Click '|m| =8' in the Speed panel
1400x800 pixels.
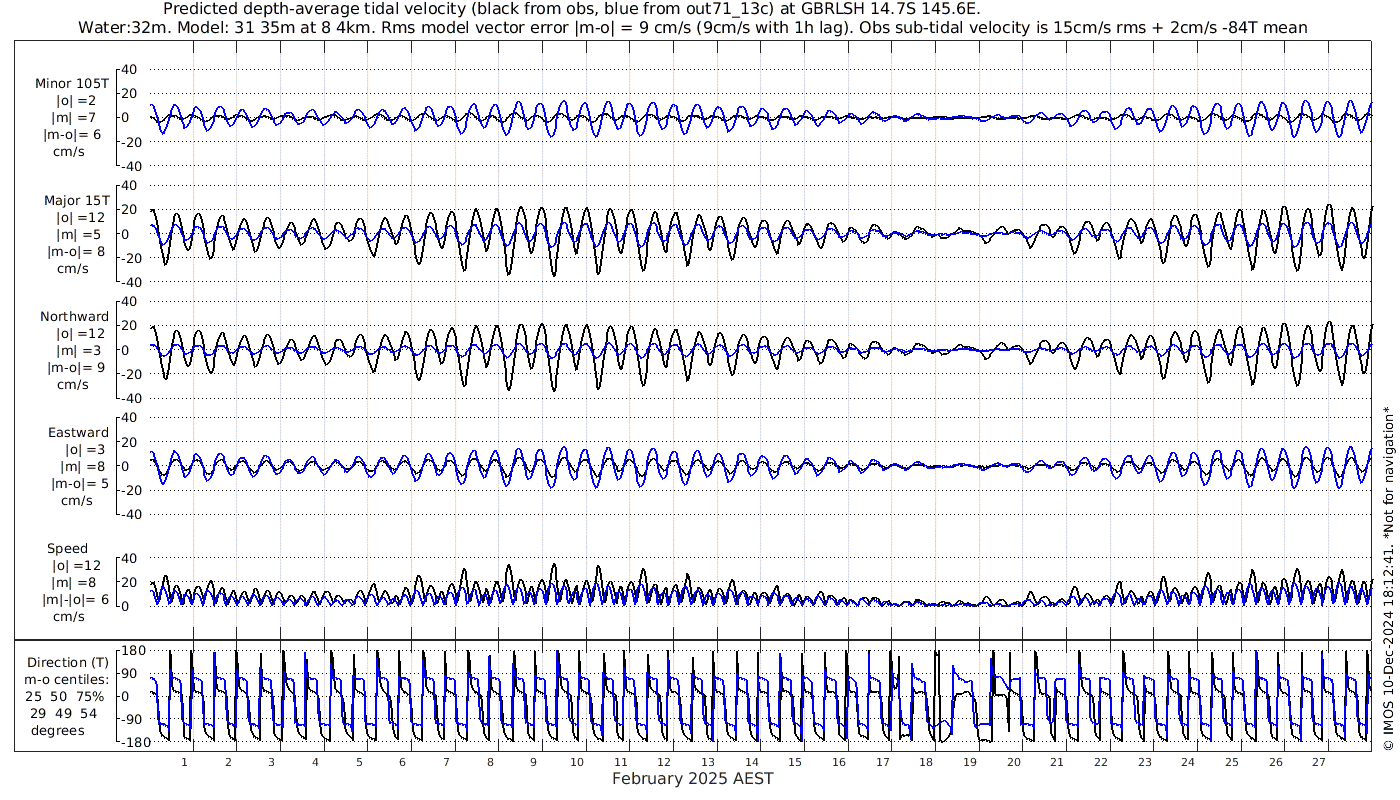click(77, 582)
